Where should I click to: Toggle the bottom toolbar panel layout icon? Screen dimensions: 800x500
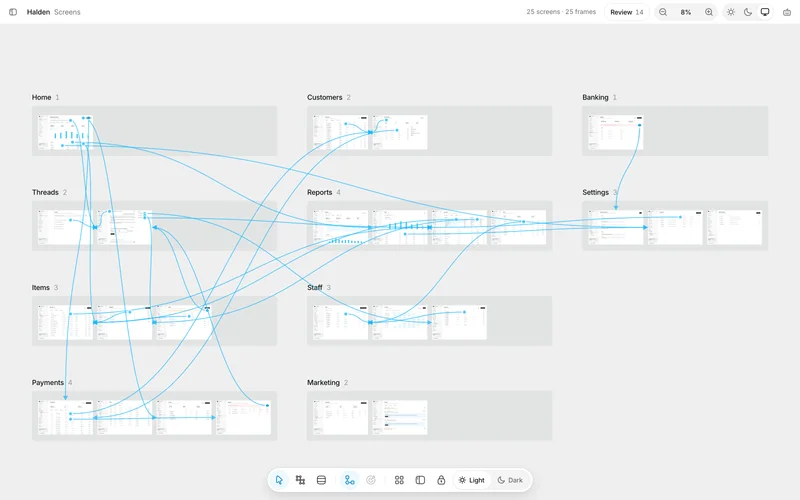pos(420,480)
